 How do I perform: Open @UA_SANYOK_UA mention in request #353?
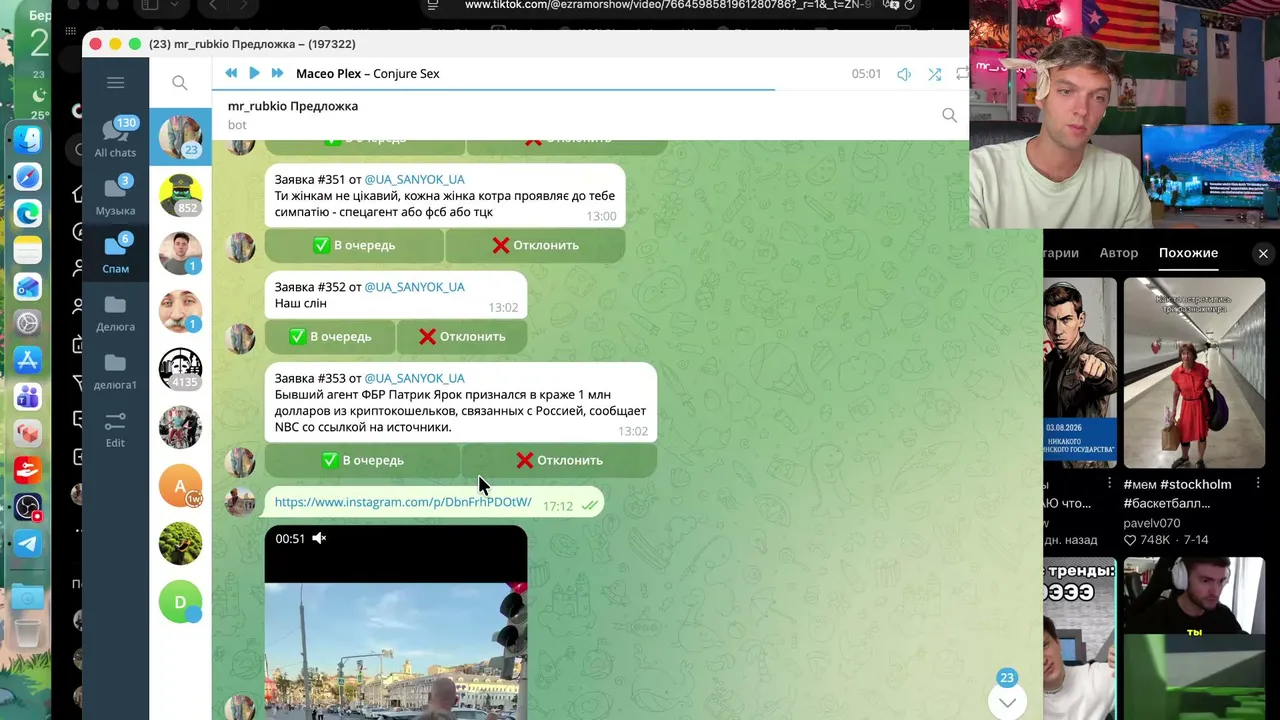click(414, 378)
